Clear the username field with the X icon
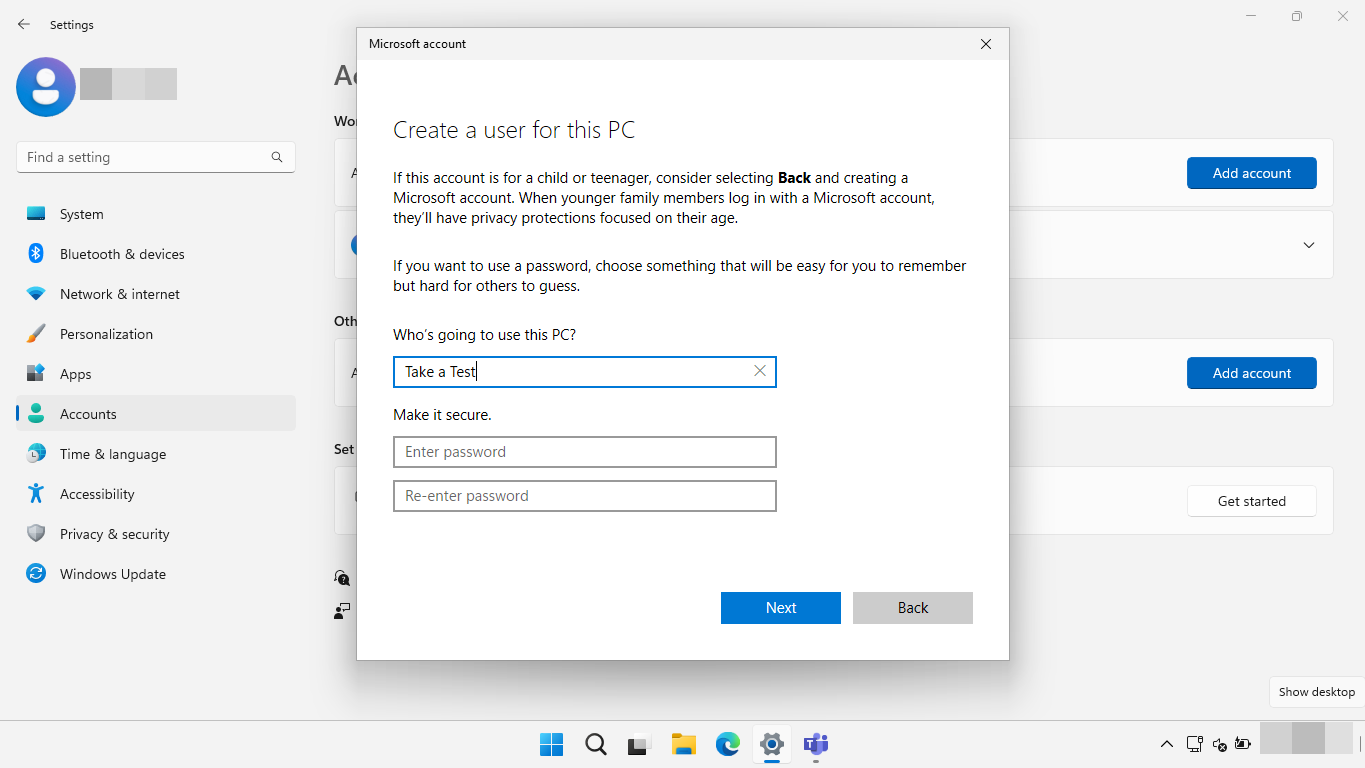The width and height of the screenshot is (1365, 768). point(760,371)
